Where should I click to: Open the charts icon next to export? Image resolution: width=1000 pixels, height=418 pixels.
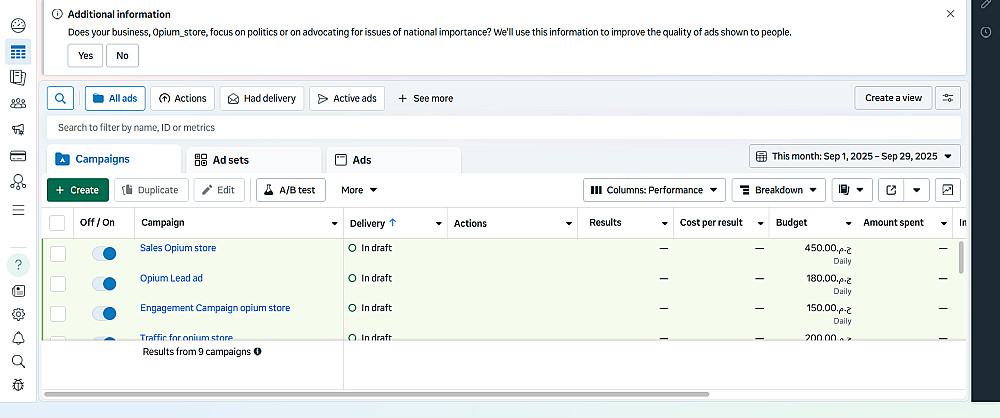click(x=948, y=189)
